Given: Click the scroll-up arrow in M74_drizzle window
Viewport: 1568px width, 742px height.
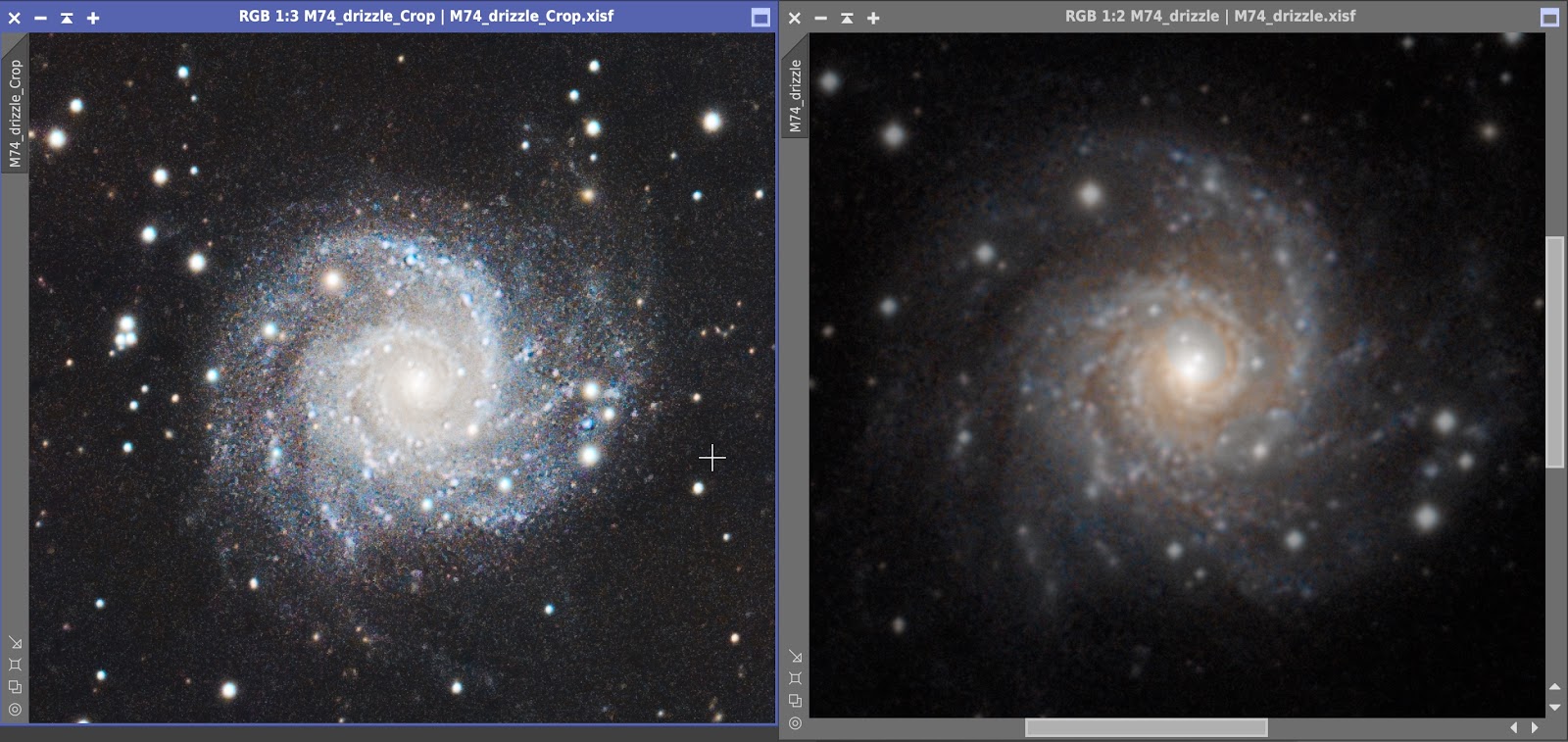Looking at the screenshot, I should (1554, 687).
